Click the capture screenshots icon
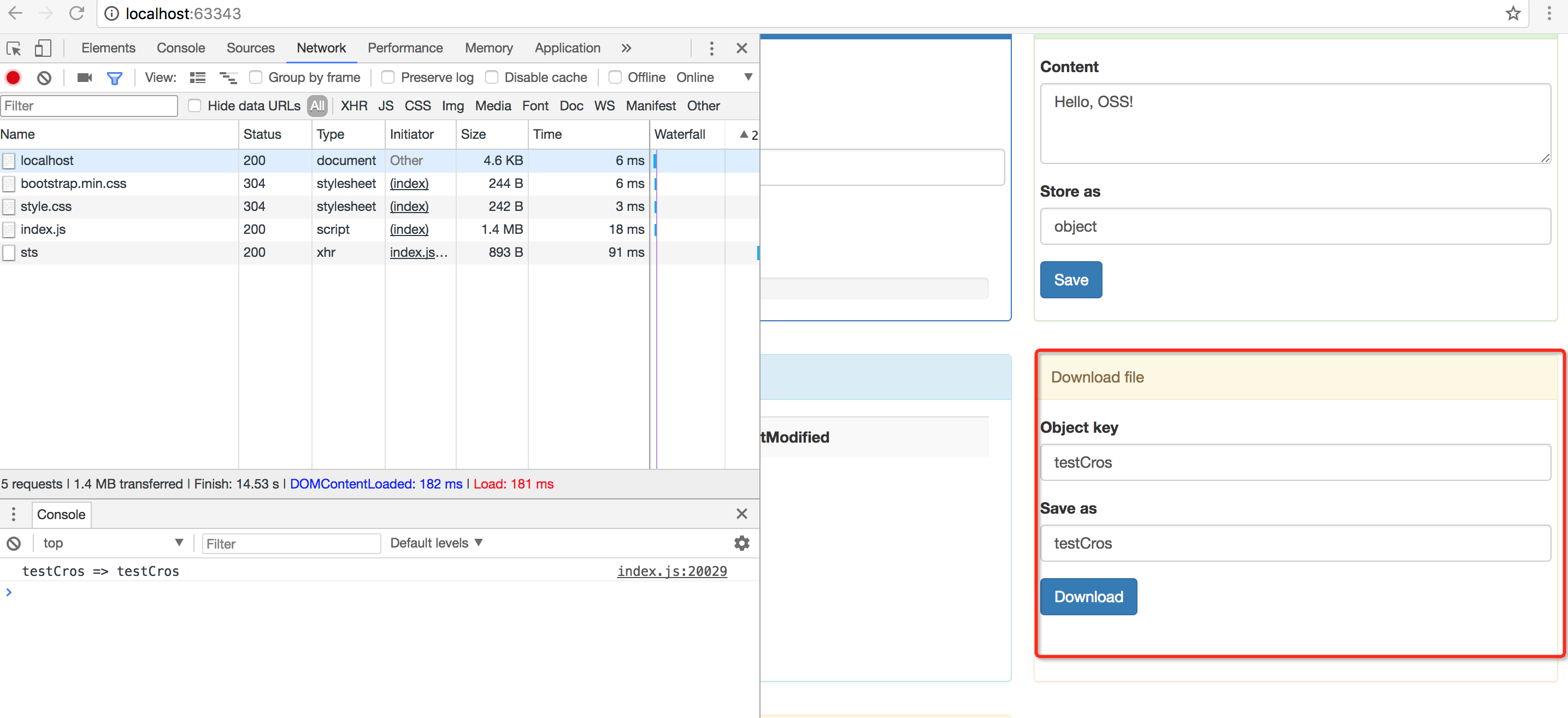 click(x=85, y=78)
